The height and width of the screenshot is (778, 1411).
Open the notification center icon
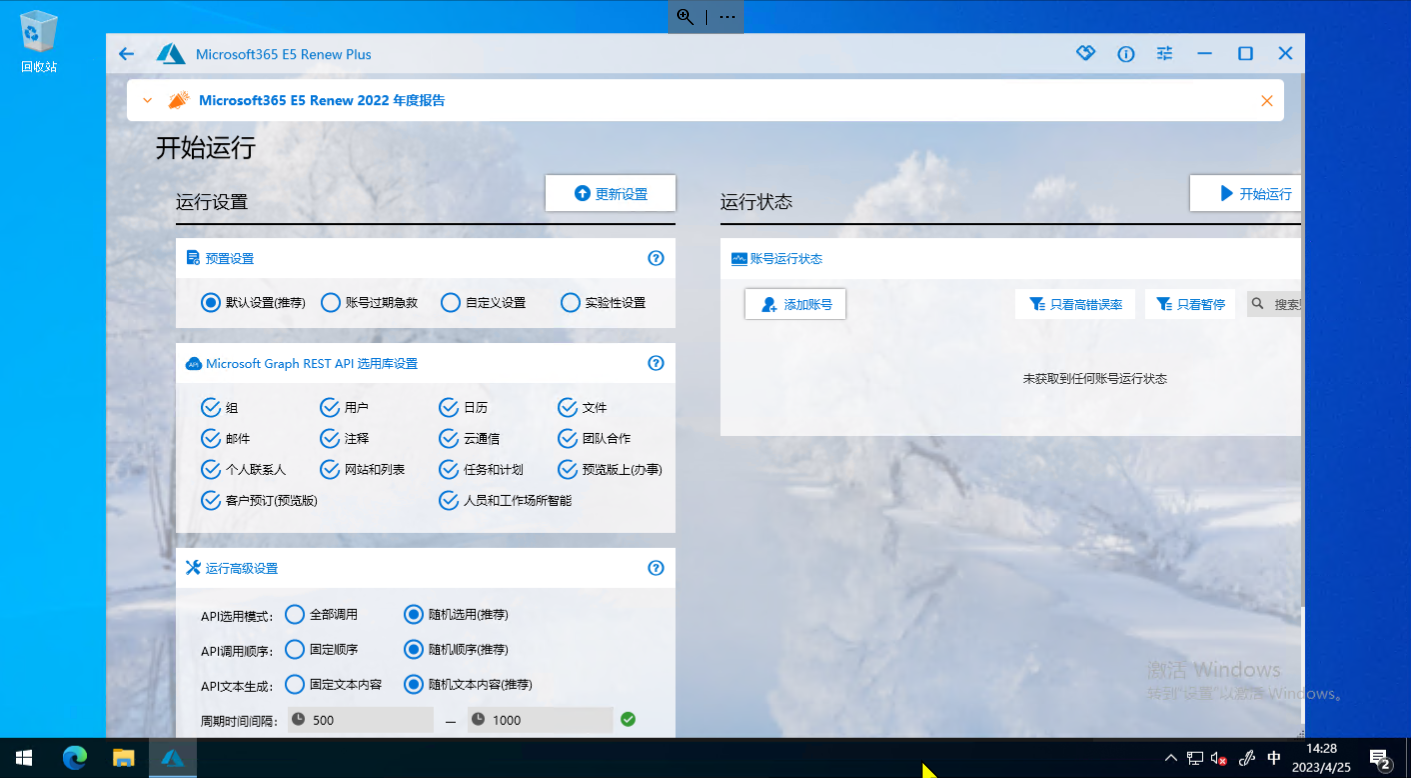(x=1380, y=759)
